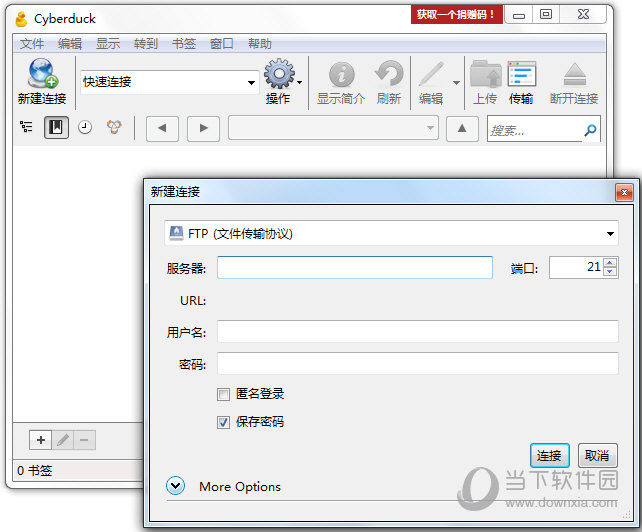This screenshot has width=642, height=532.
Task: Click the Cyberduck duck logo
Action: point(21,19)
